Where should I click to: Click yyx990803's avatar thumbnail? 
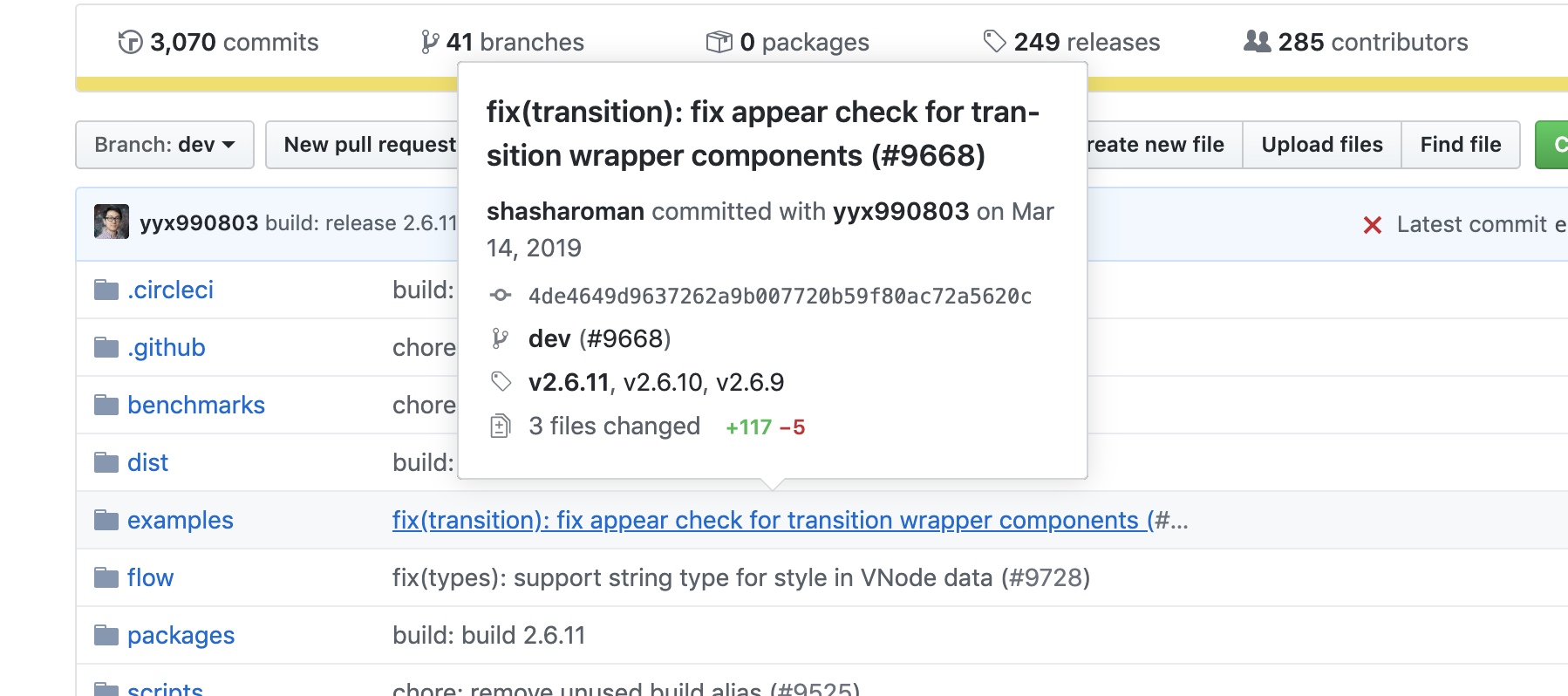pyautogui.click(x=112, y=222)
